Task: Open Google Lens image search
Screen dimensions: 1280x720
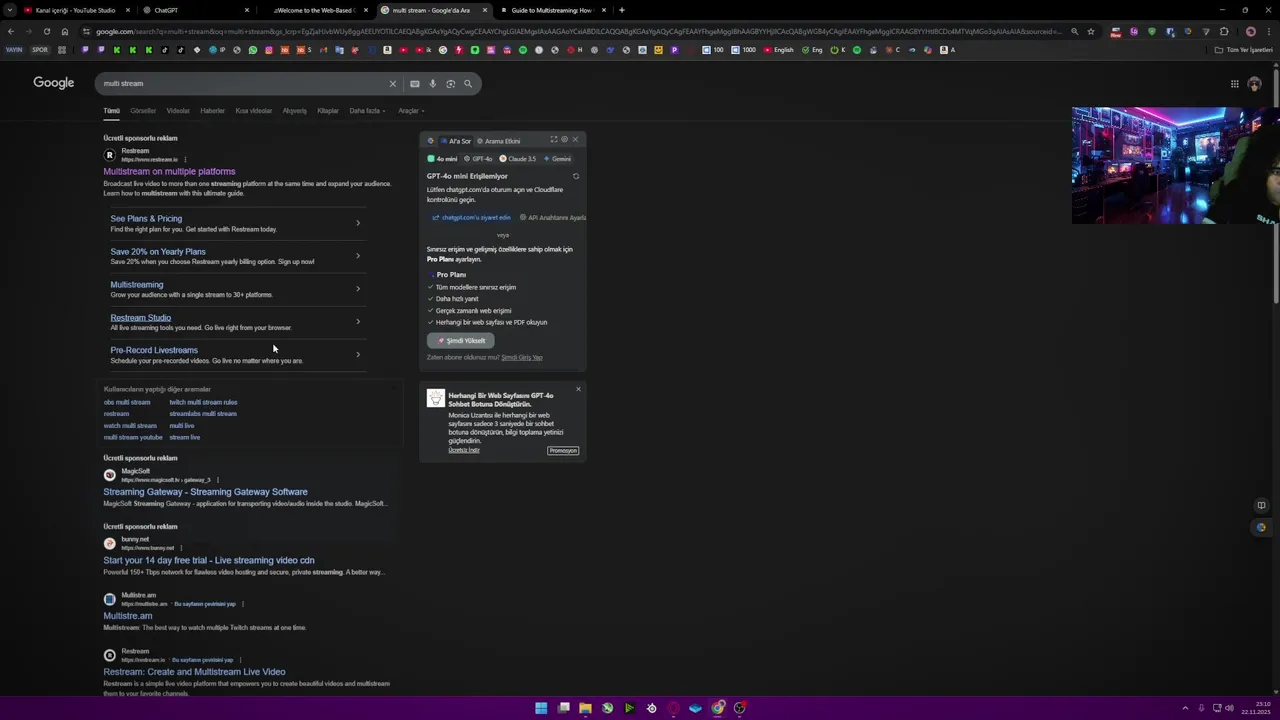Action: (x=450, y=84)
